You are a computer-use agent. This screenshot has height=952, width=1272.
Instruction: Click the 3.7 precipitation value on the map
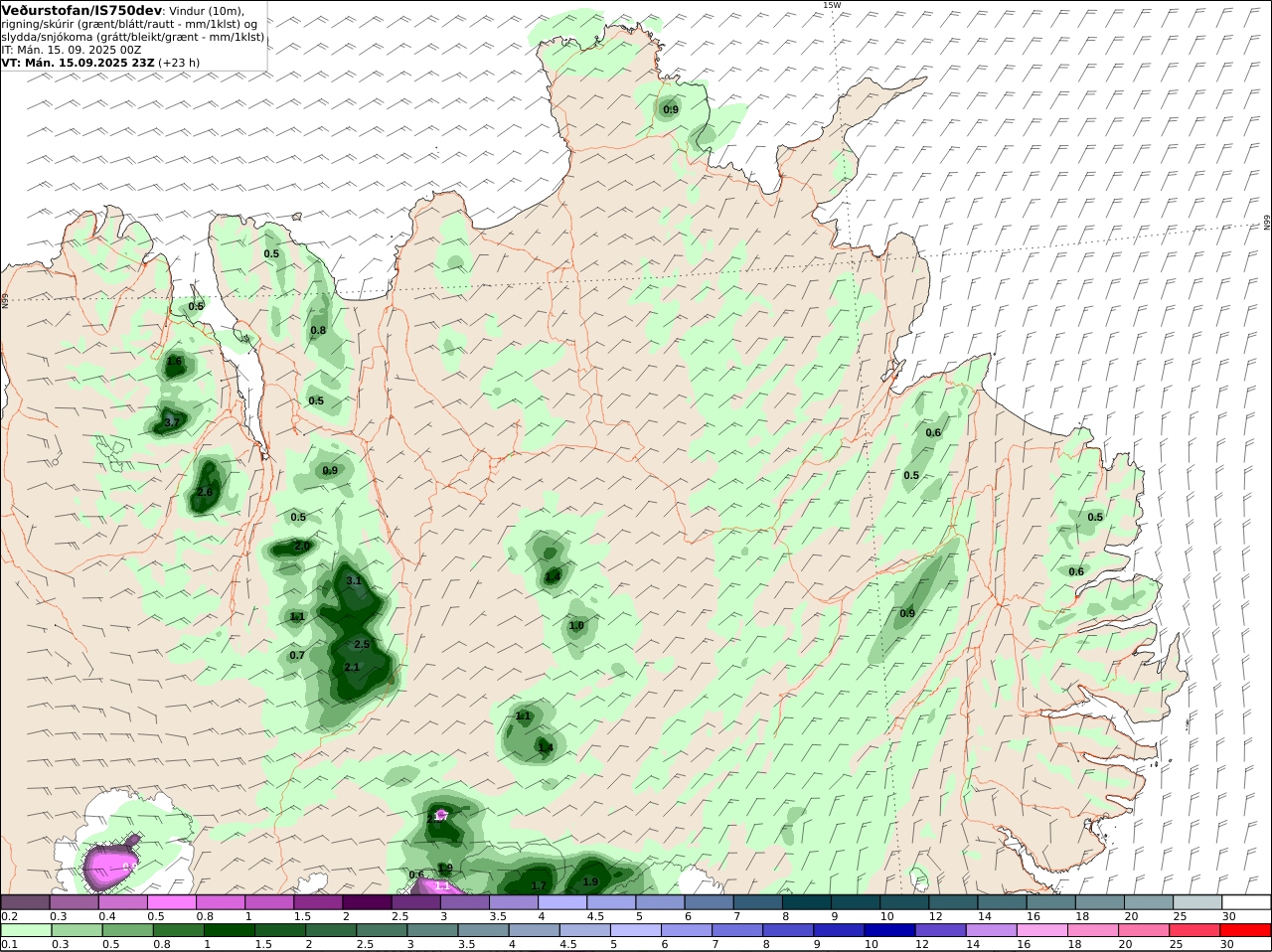pos(171,422)
